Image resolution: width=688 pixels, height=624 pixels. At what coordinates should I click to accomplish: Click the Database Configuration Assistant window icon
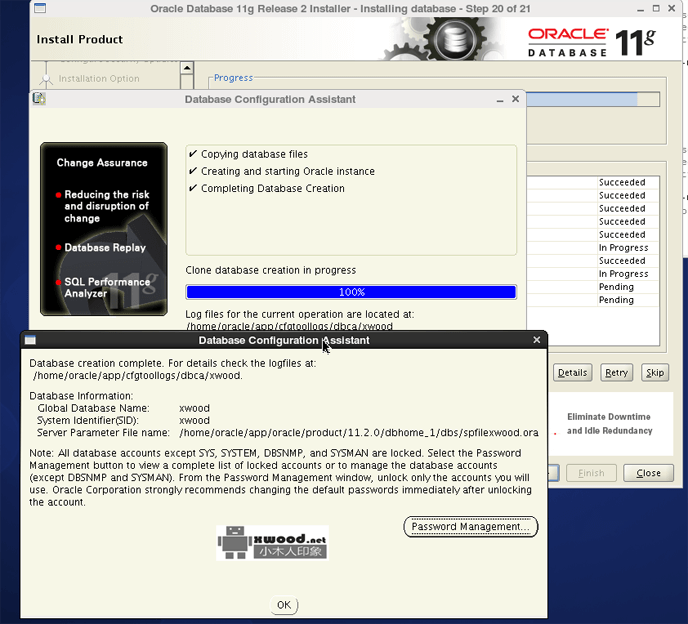click(39, 99)
